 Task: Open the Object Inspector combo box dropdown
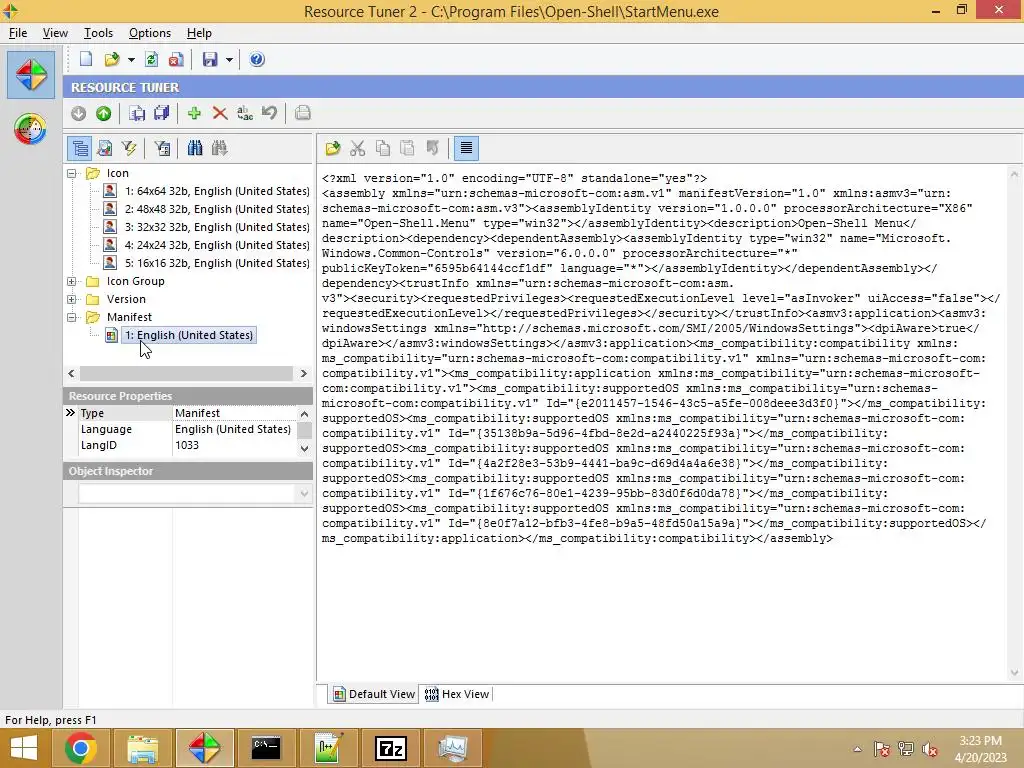(x=304, y=494)
